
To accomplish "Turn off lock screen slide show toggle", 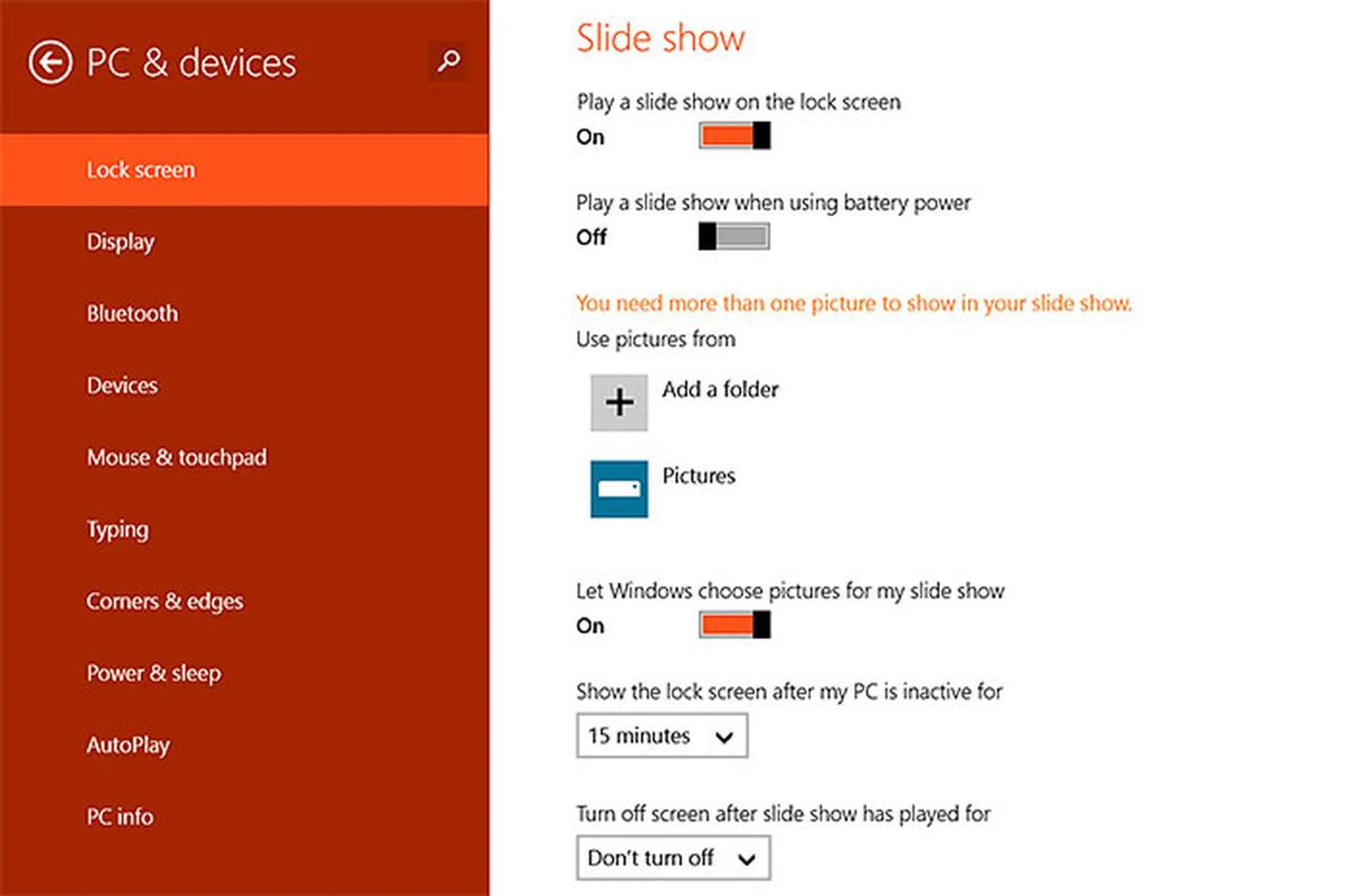I will click(x=734, y=135).
